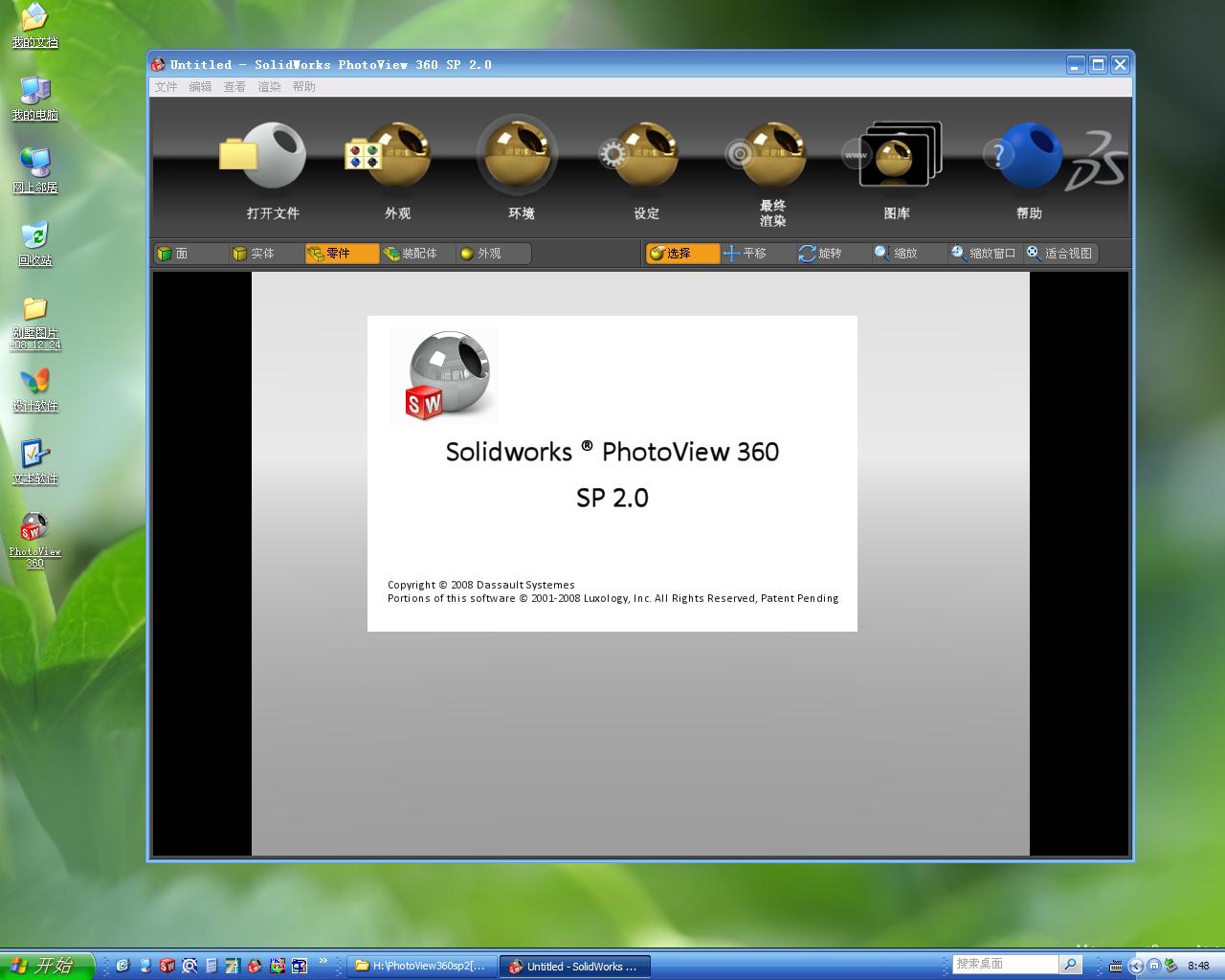Enable 面 (Face) selection mode

pyautogui.click(x=190, y=254)
